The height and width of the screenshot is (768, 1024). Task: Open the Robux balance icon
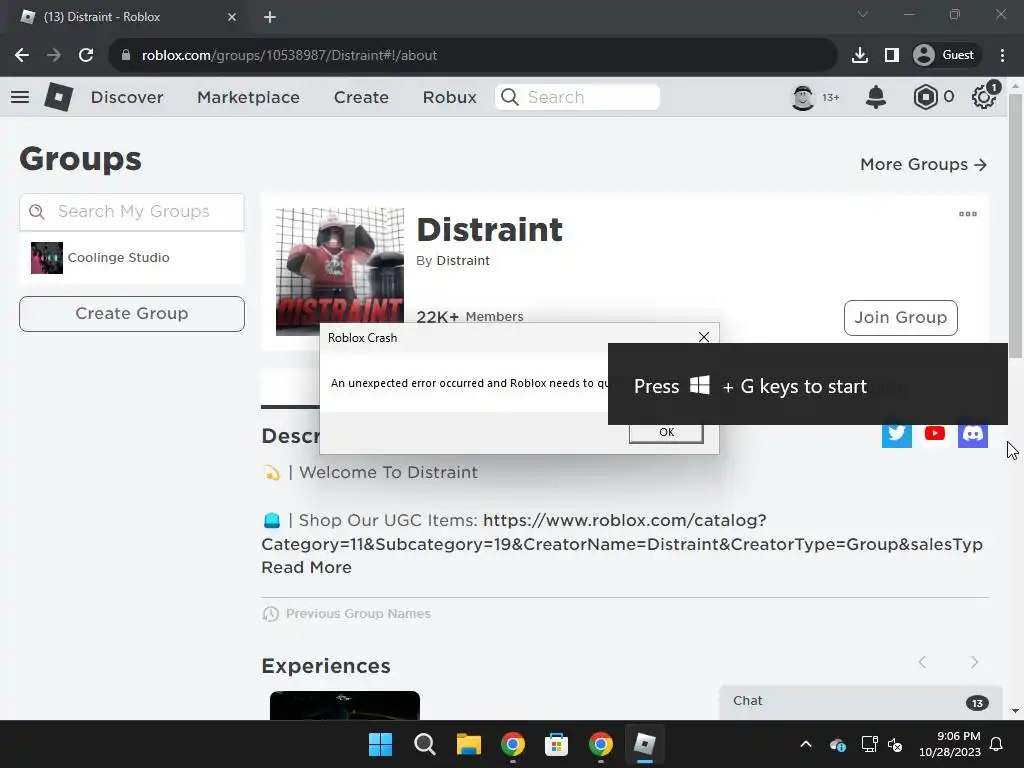point(925,97)
